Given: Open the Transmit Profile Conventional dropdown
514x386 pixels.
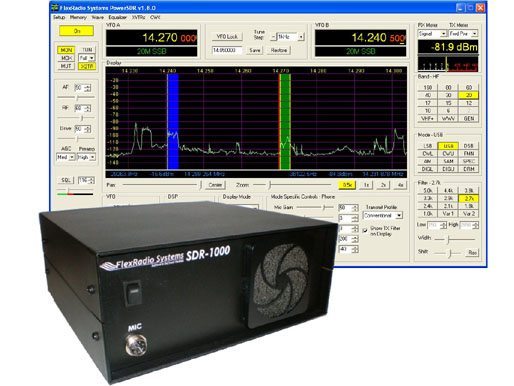Looking at the screenshot, I should 383,216.
